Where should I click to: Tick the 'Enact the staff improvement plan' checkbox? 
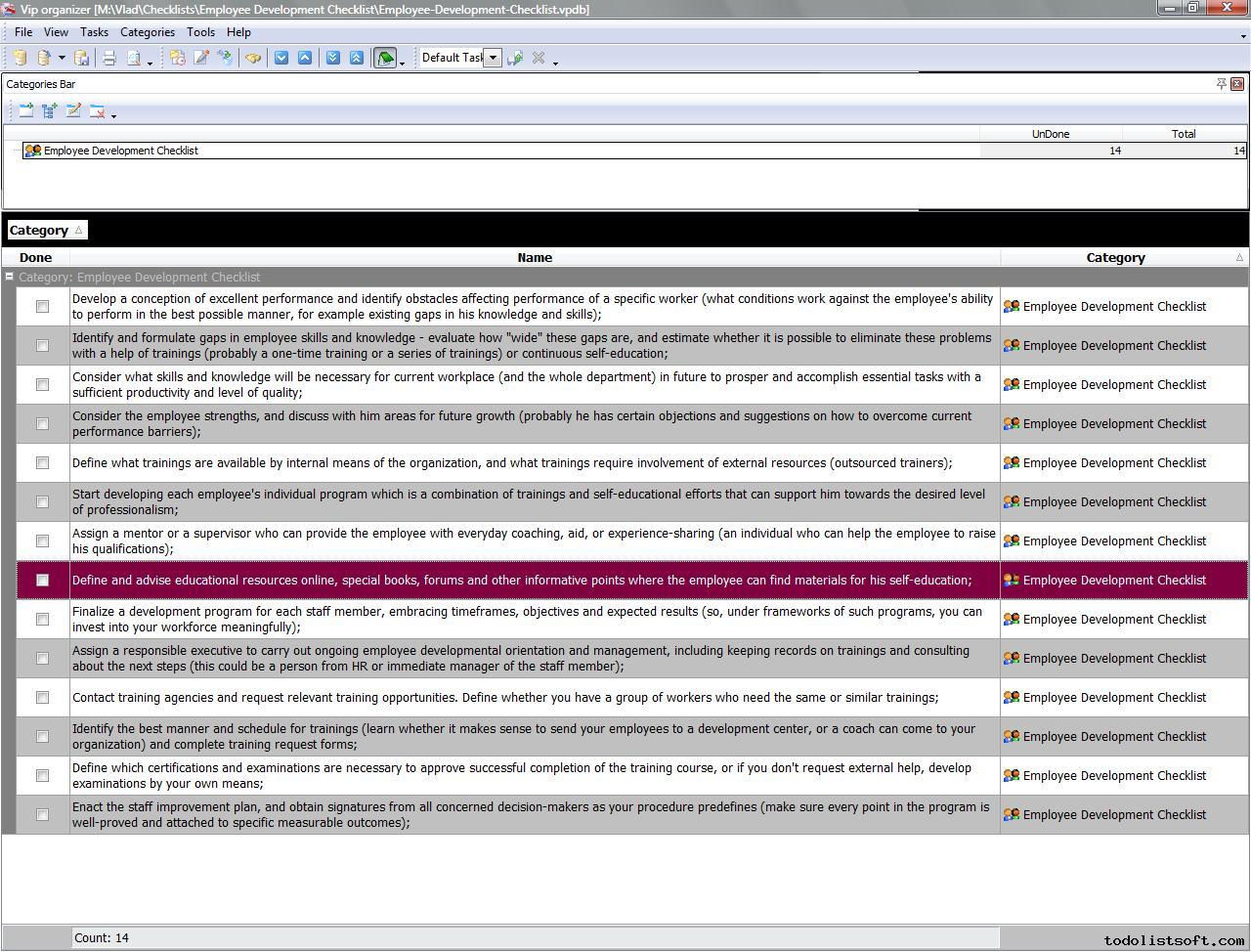tap(42, 815)
